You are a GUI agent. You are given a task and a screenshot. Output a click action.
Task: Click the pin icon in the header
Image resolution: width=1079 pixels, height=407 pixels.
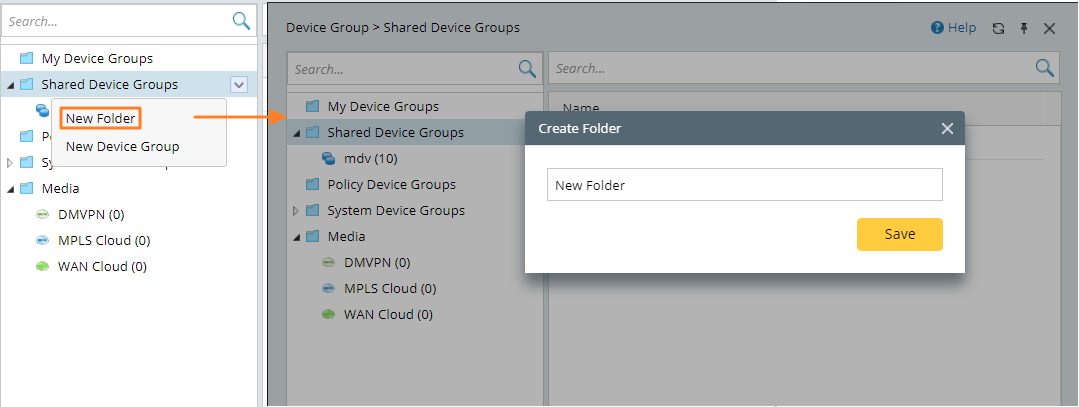pyautogui.click(x=1024, y=28)
